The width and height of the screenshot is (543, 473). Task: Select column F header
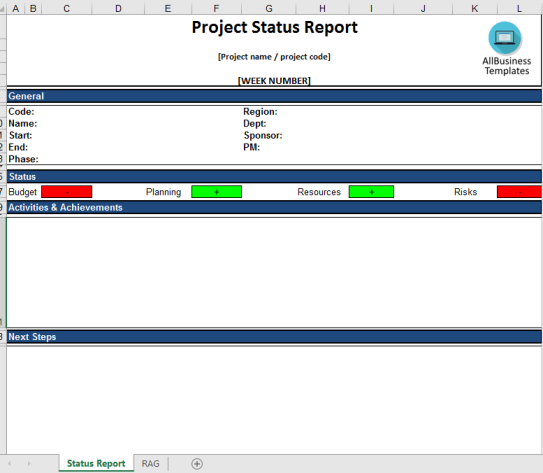pyautogui.click(x=216, y=9)
